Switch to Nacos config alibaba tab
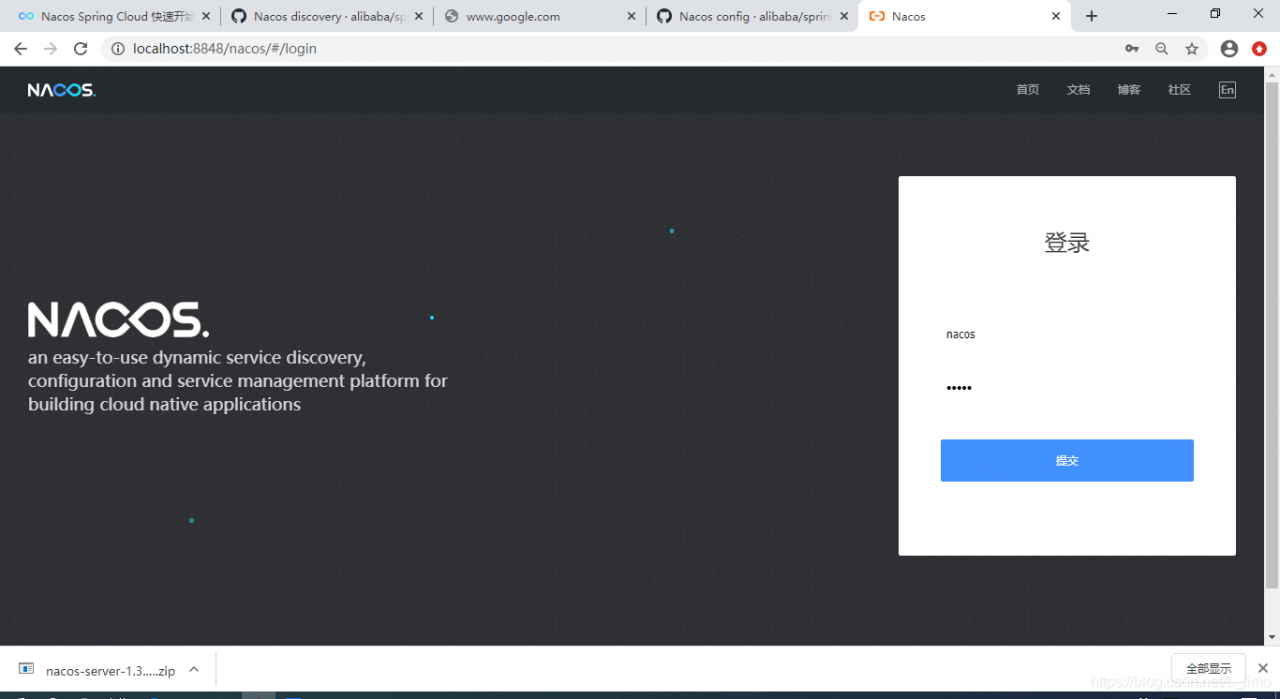 (752, 16)
